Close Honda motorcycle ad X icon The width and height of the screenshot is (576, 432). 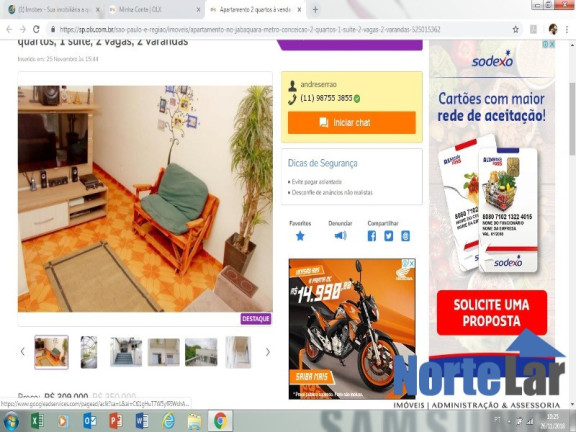(412, 263)
